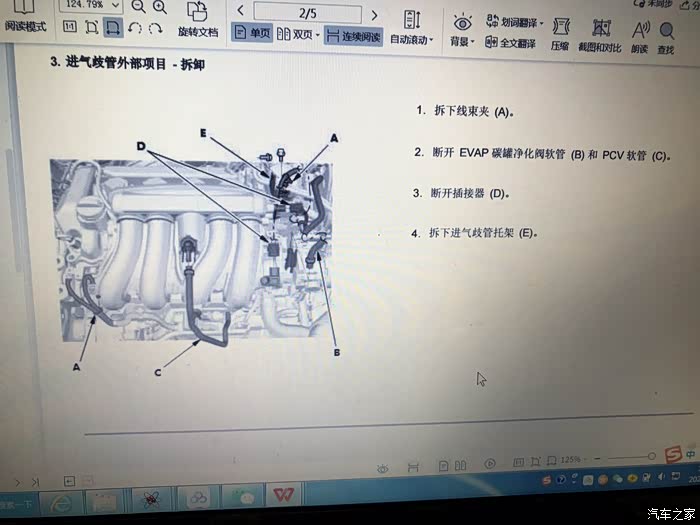Switch to 双页 double page view
The height and width of the screenshot is (525, 700).
coord(294,34)
